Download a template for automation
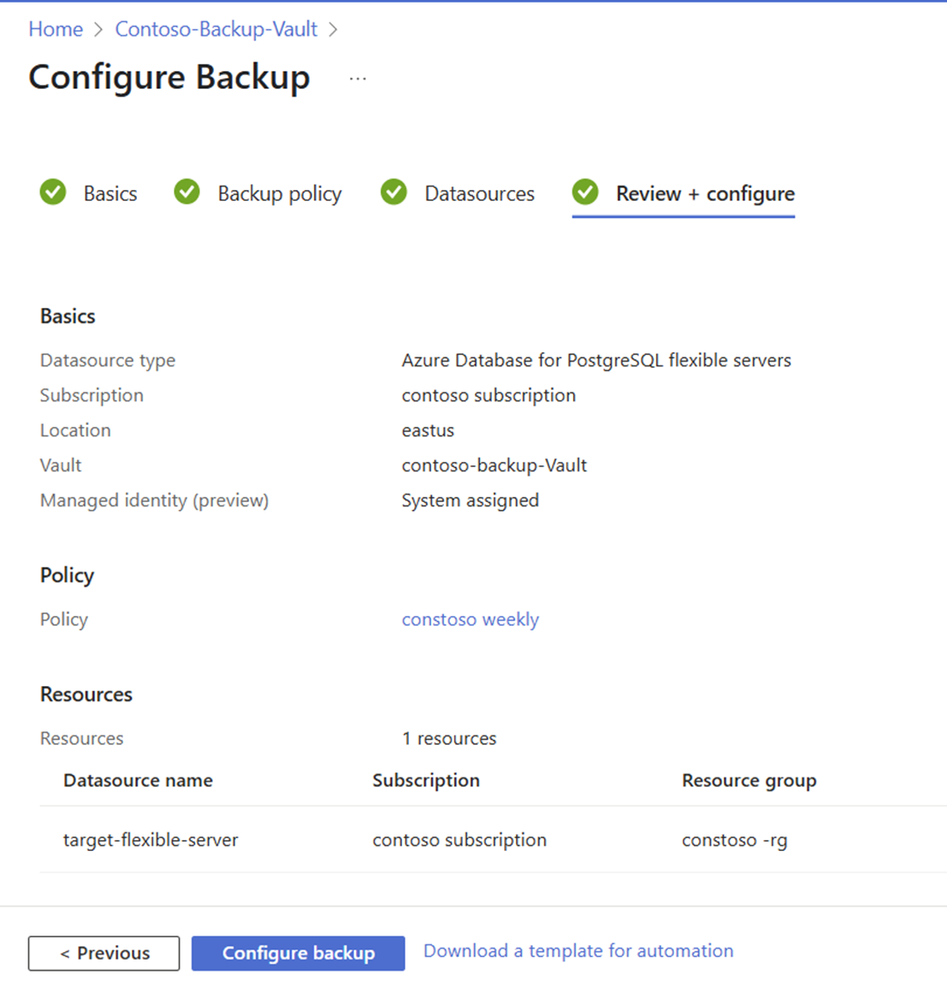Image resolution: width=947 pixels, height=999 pixels. pos(578,951)
